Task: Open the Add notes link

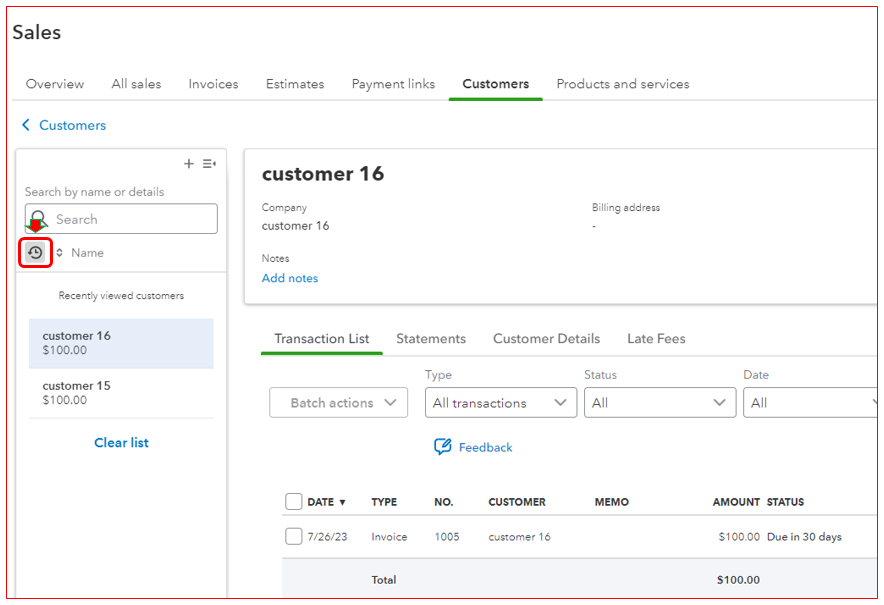Action: (290, 278)
